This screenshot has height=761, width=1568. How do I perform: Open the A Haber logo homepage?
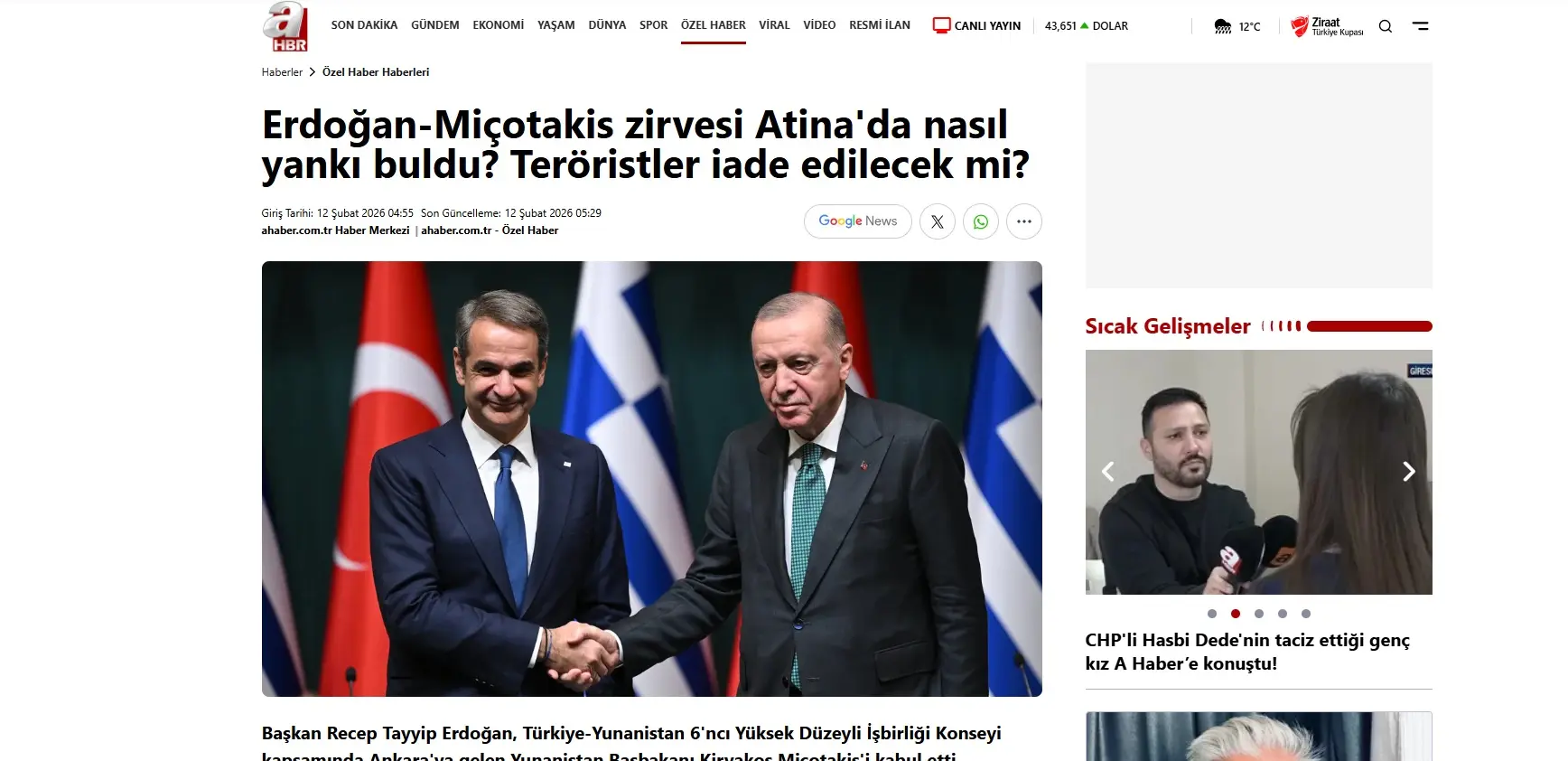coord(285,26)
